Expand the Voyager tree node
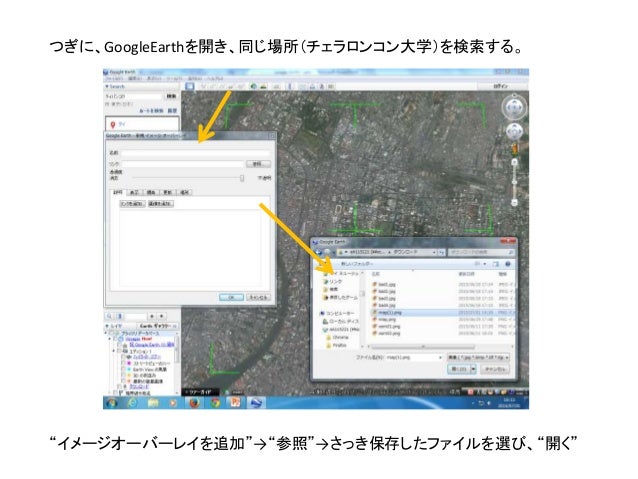The width and height of the screenshot is (638, 479). [x=110, y=339]
